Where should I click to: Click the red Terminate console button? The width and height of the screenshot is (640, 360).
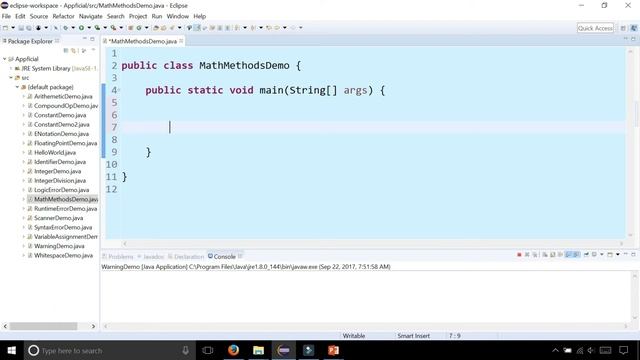coord(519,255)
